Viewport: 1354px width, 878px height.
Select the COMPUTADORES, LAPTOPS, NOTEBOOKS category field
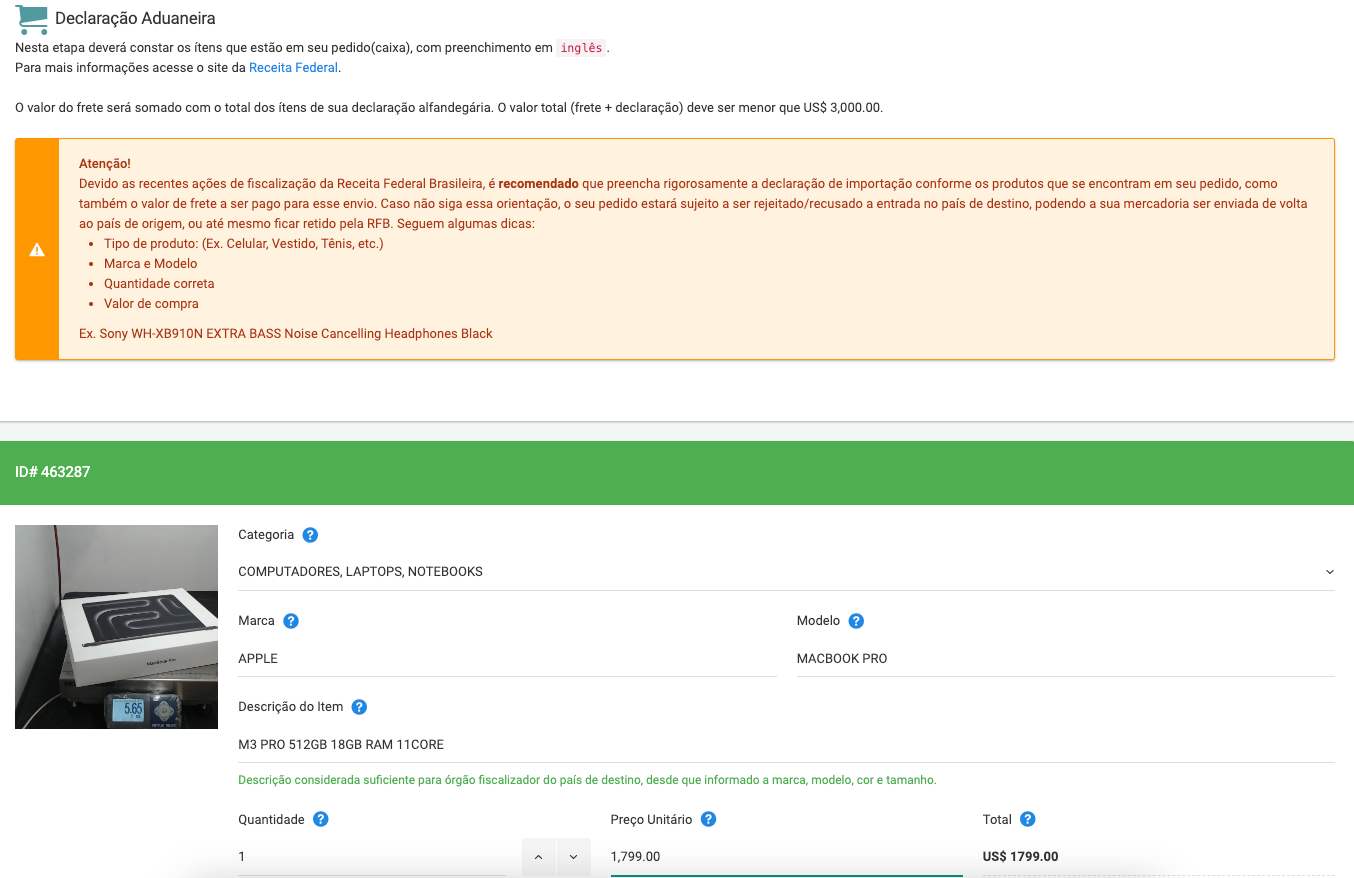(786, 572)
